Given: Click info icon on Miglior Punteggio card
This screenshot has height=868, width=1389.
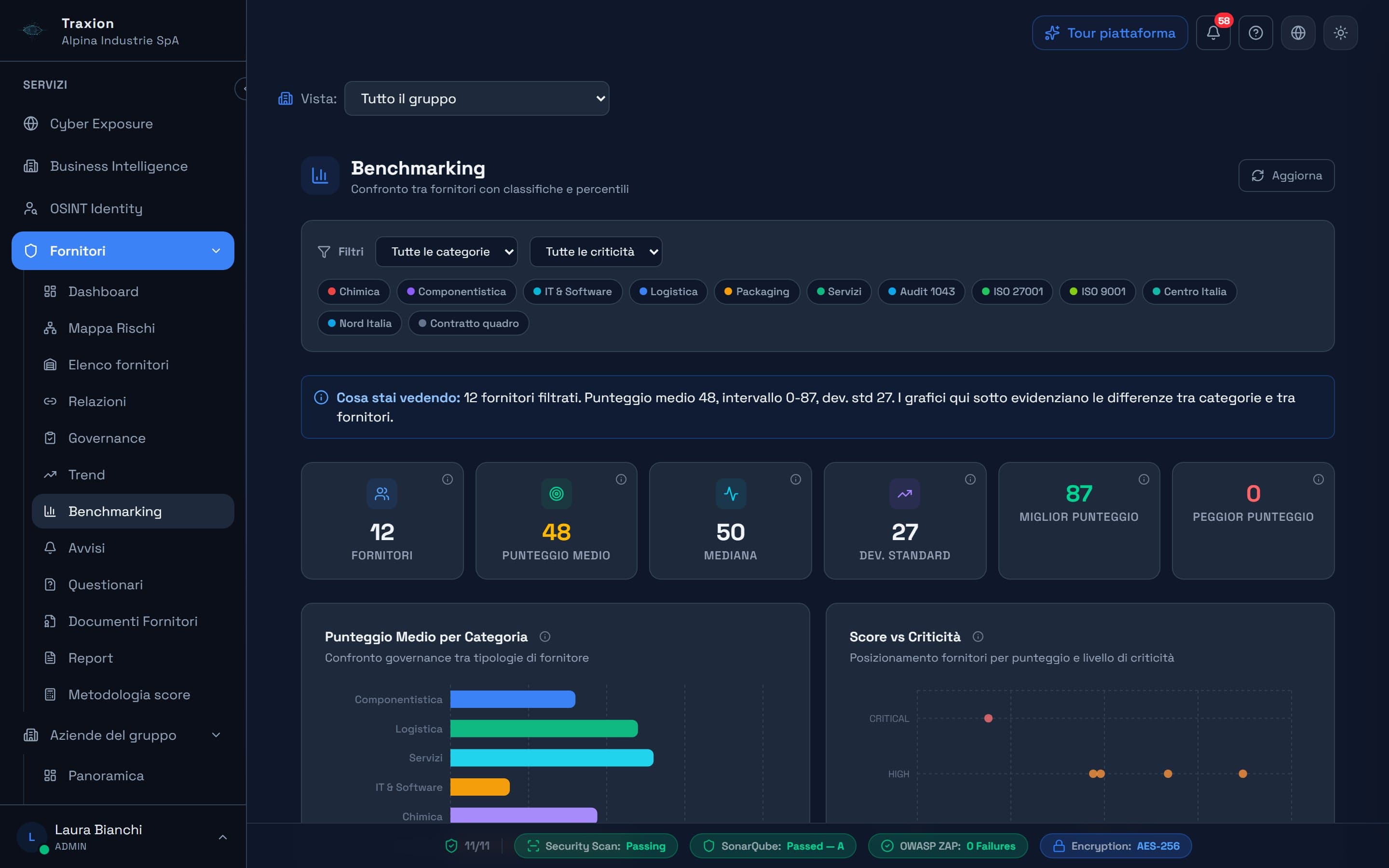Looking at the screenshot, I should click(1144, 479).
